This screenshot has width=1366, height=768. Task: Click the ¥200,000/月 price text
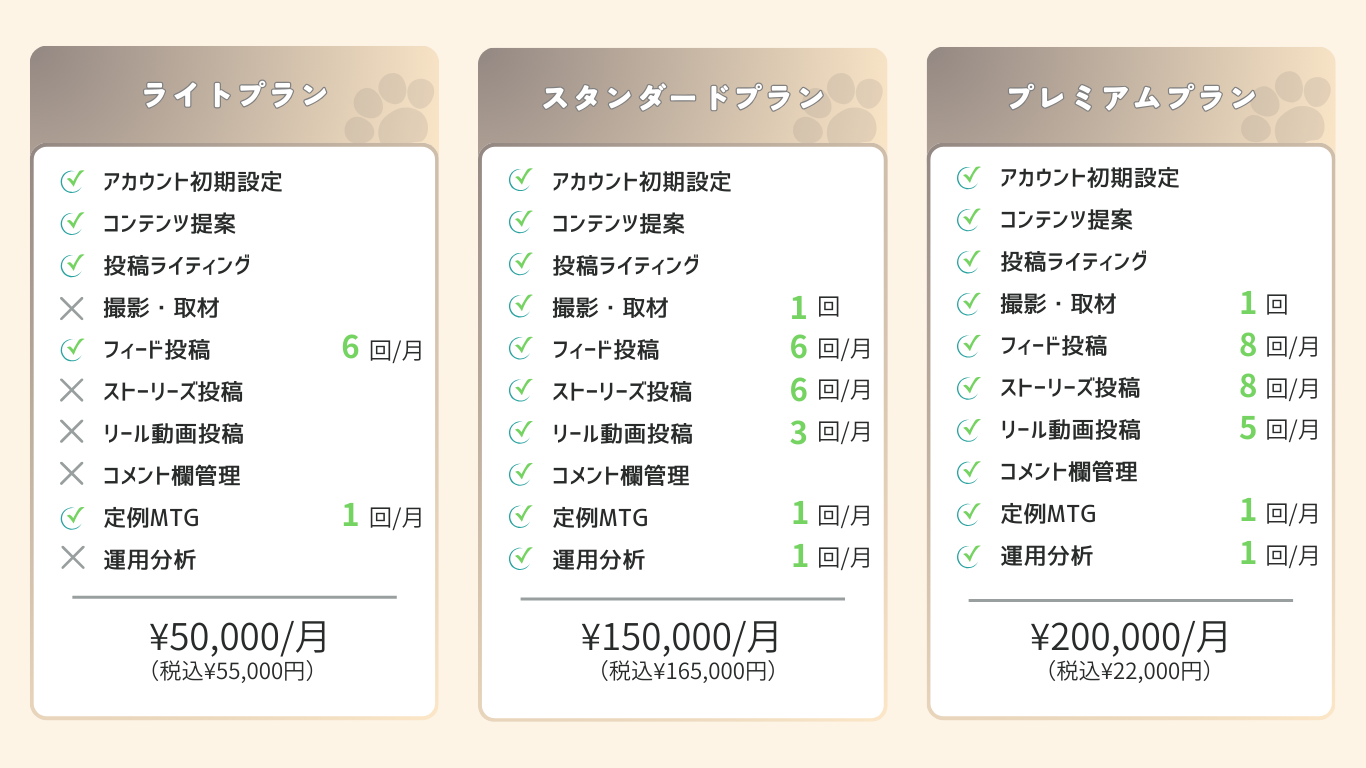[x=1131, y=636]
